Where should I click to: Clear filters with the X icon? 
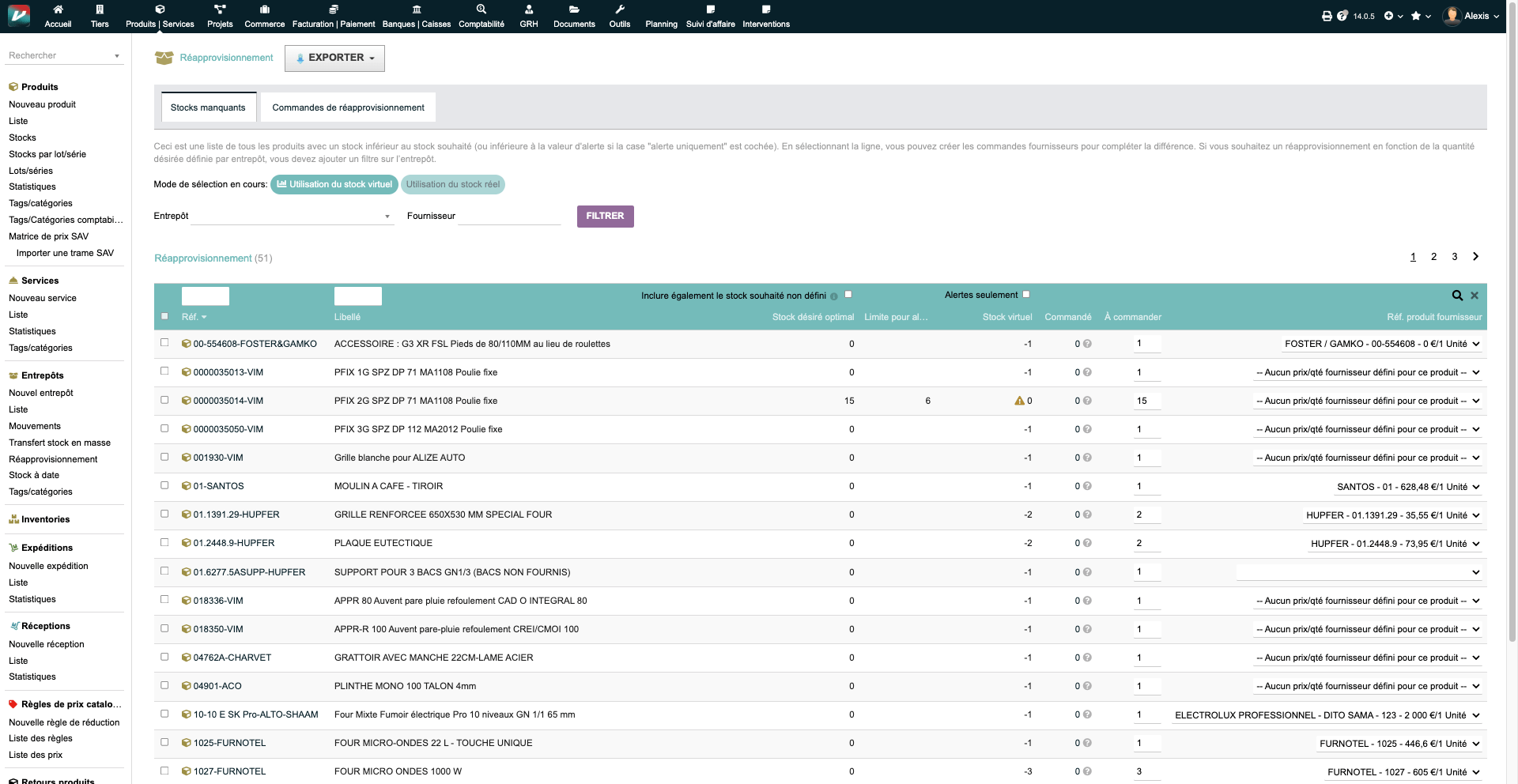coord(1475,296)
